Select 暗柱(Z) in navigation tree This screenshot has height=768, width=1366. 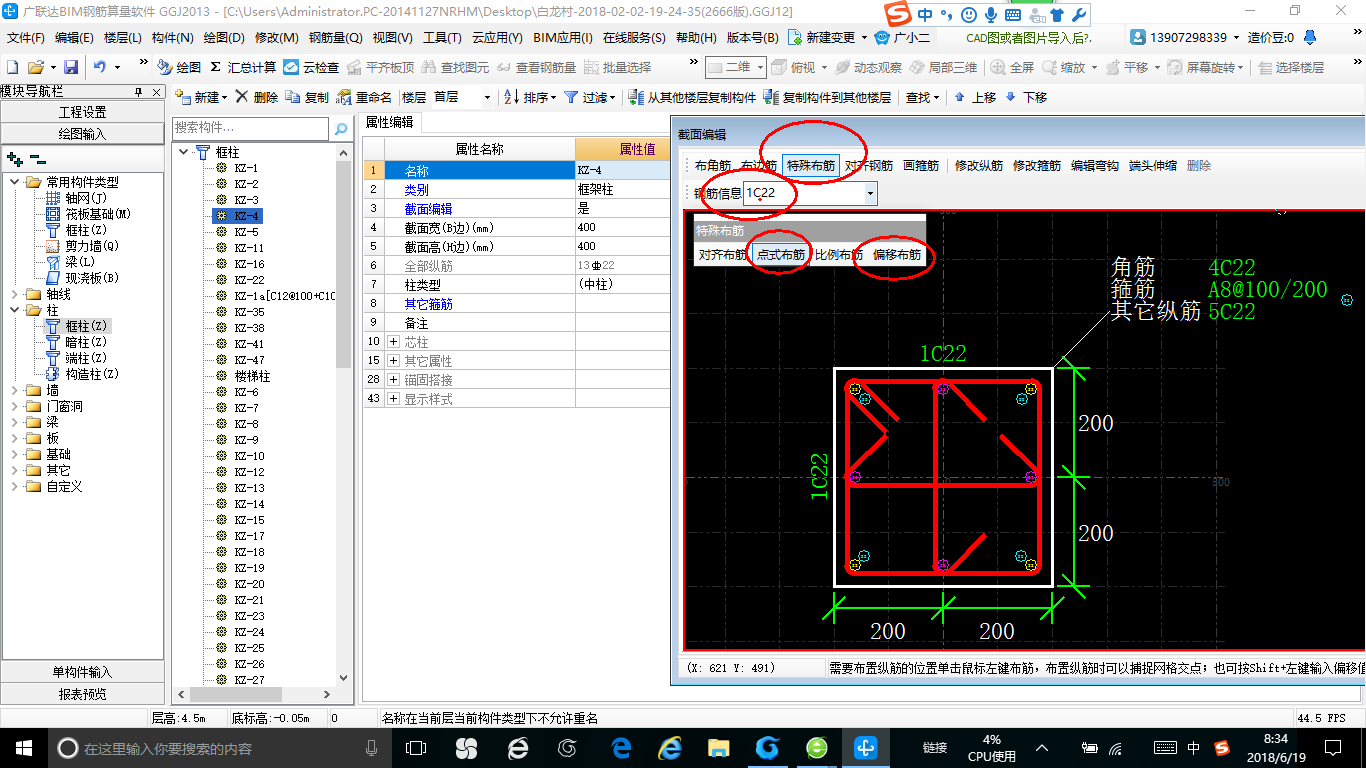pyautogui.click(x=85, y=342)
